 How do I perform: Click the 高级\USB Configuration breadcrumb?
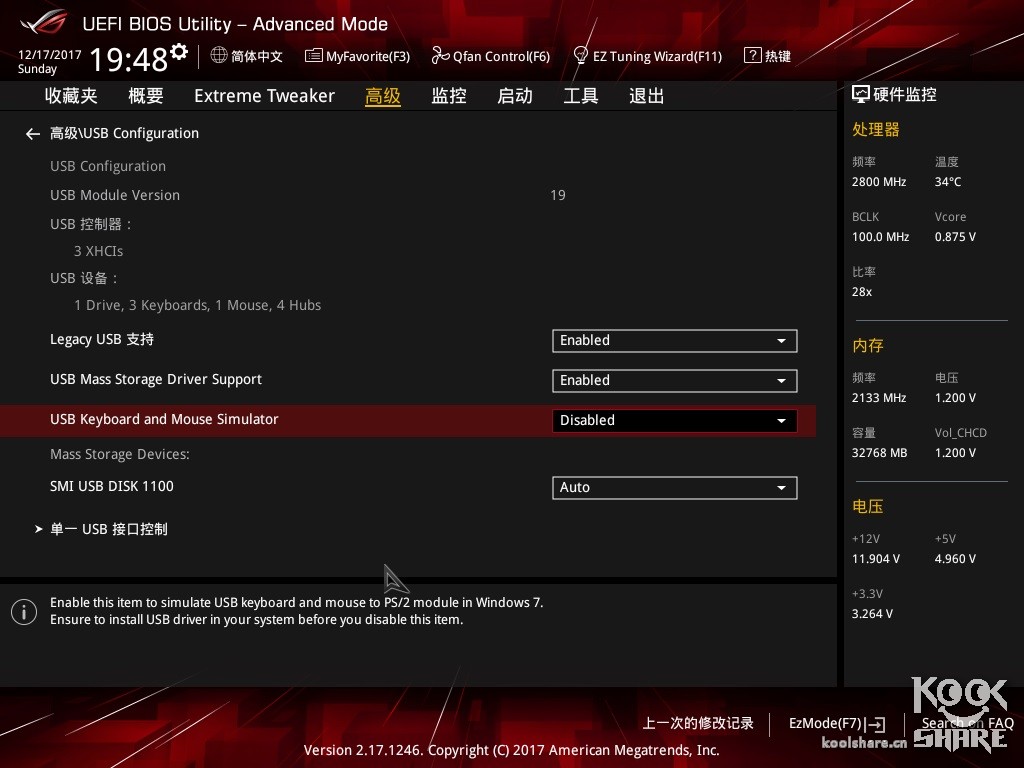(124, 133)
